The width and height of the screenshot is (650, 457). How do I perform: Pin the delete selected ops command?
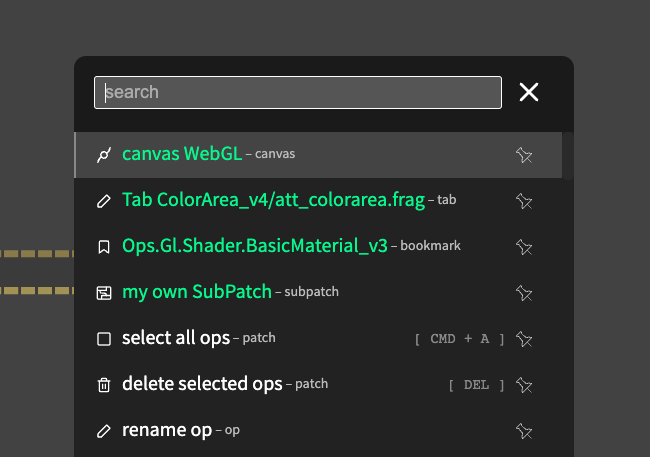[x=524, y=385]
